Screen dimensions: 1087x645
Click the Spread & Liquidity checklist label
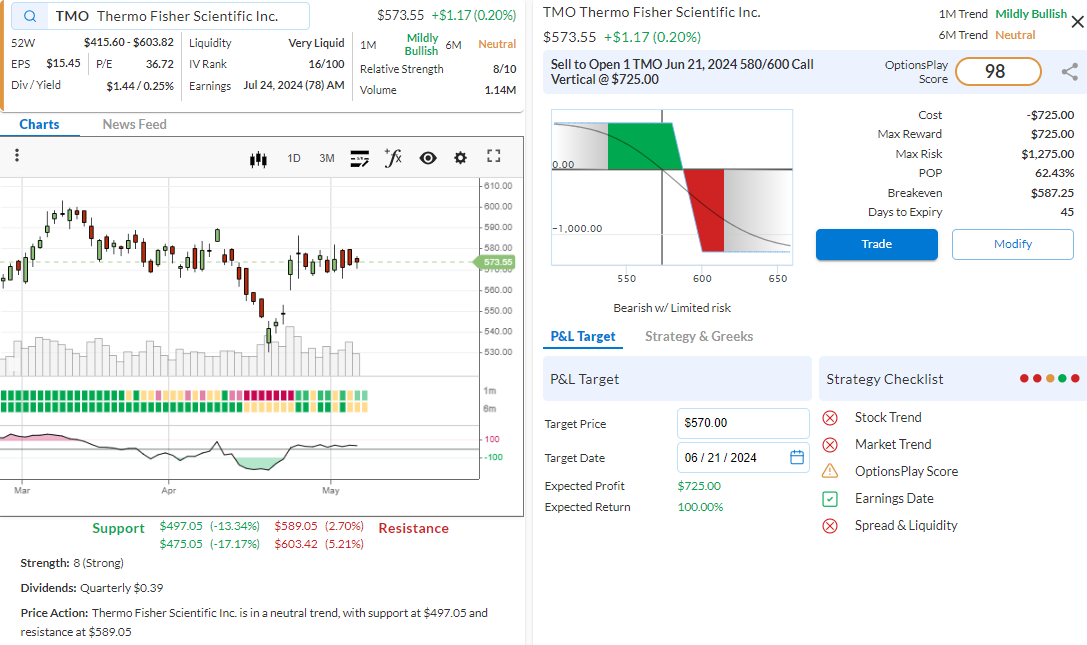coord(906,526)
